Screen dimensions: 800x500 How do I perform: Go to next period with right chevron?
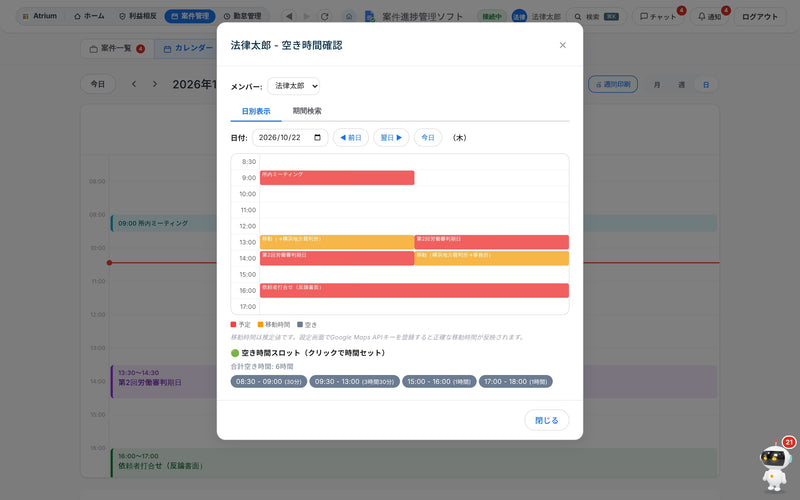[x=155, y=84]
